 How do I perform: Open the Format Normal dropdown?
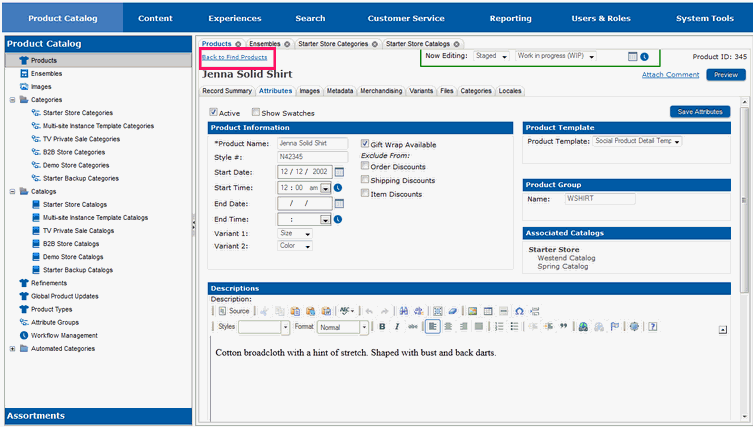343,327
